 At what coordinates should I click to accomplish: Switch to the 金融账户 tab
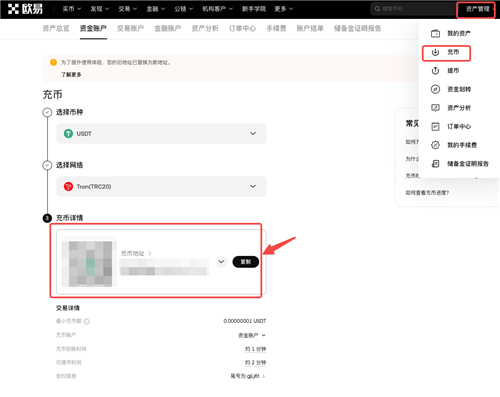click(168, 28)
